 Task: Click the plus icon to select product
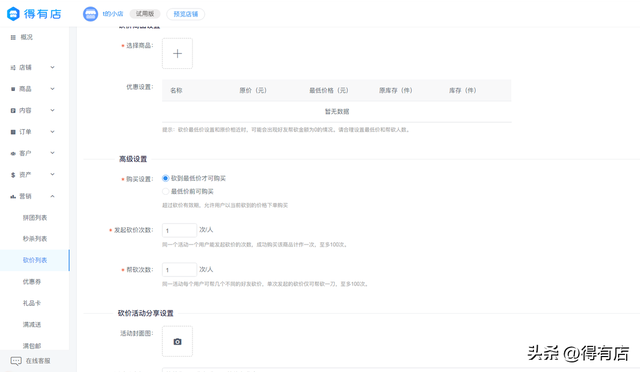click(177, 53)
